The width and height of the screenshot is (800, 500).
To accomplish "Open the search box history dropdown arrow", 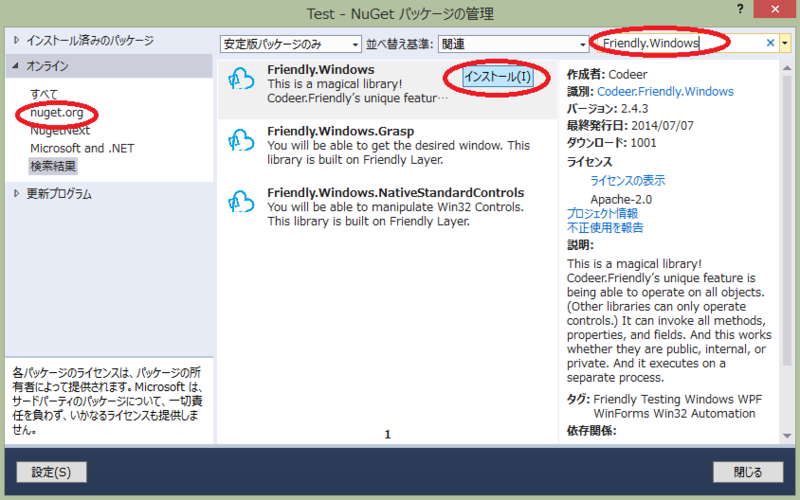I will [785, 43].
